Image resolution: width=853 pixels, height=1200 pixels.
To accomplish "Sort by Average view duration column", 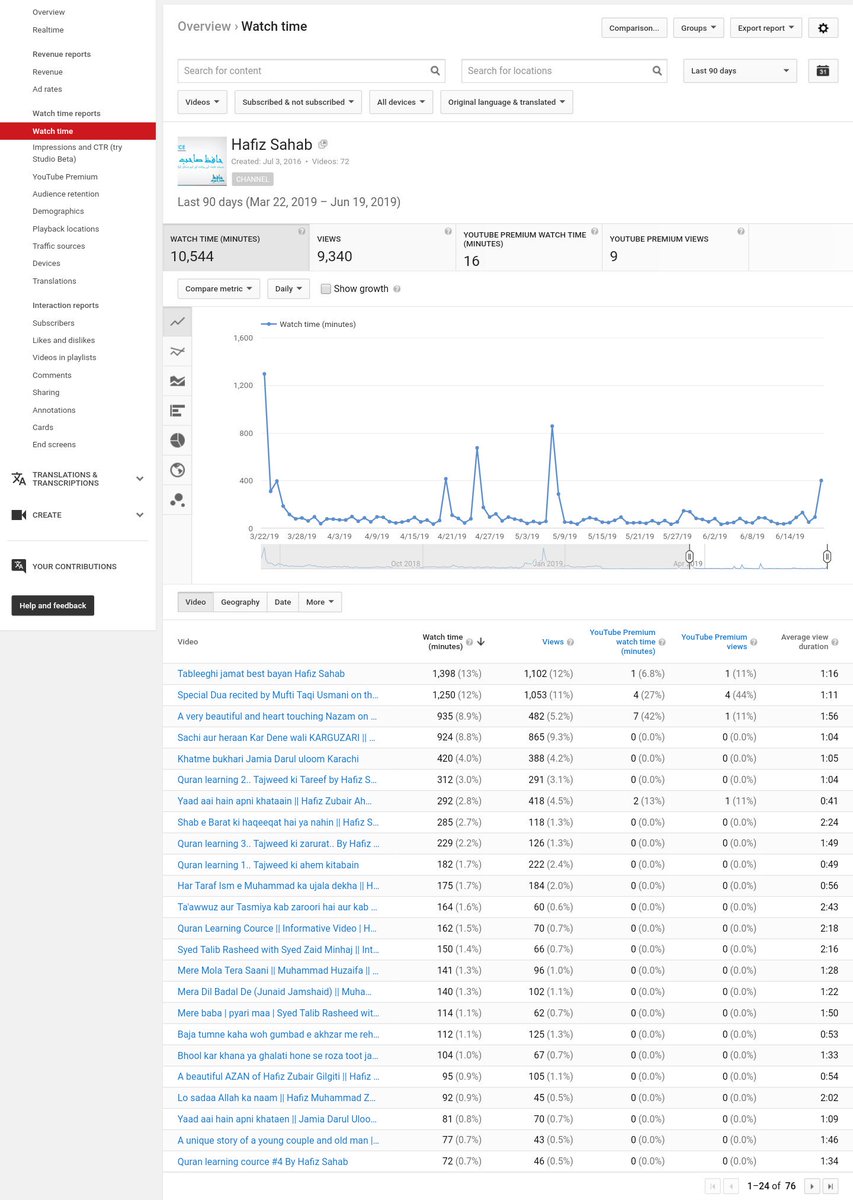I will 804,642.
